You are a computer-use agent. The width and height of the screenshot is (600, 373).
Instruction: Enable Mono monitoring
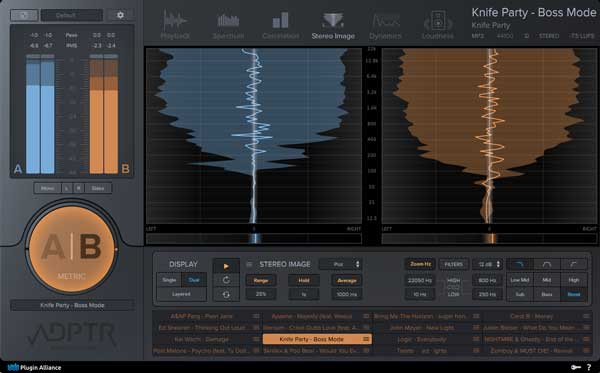click(x=47, y=188)
